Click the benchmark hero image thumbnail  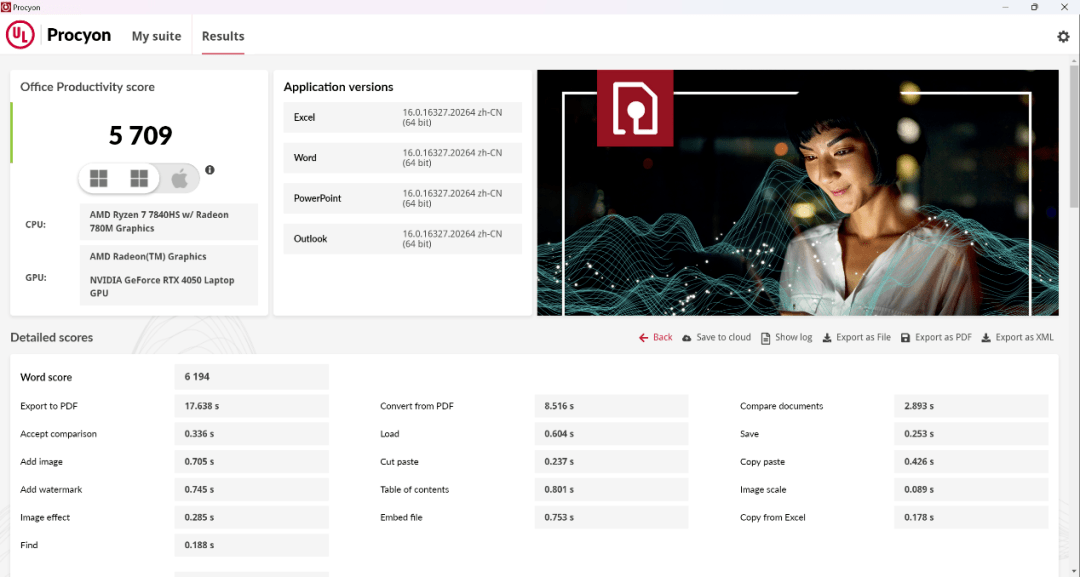pos(797,193)
